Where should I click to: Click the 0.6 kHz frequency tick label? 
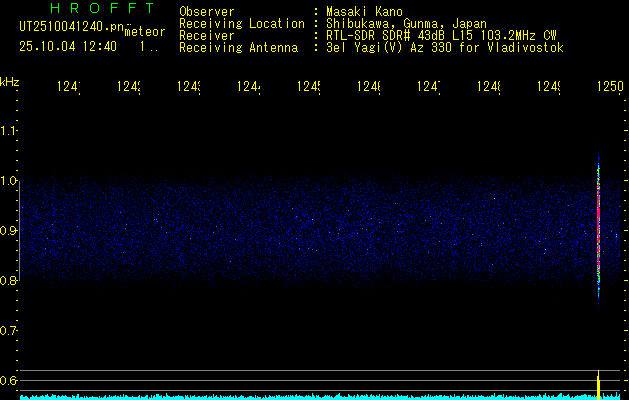[9, 381]
